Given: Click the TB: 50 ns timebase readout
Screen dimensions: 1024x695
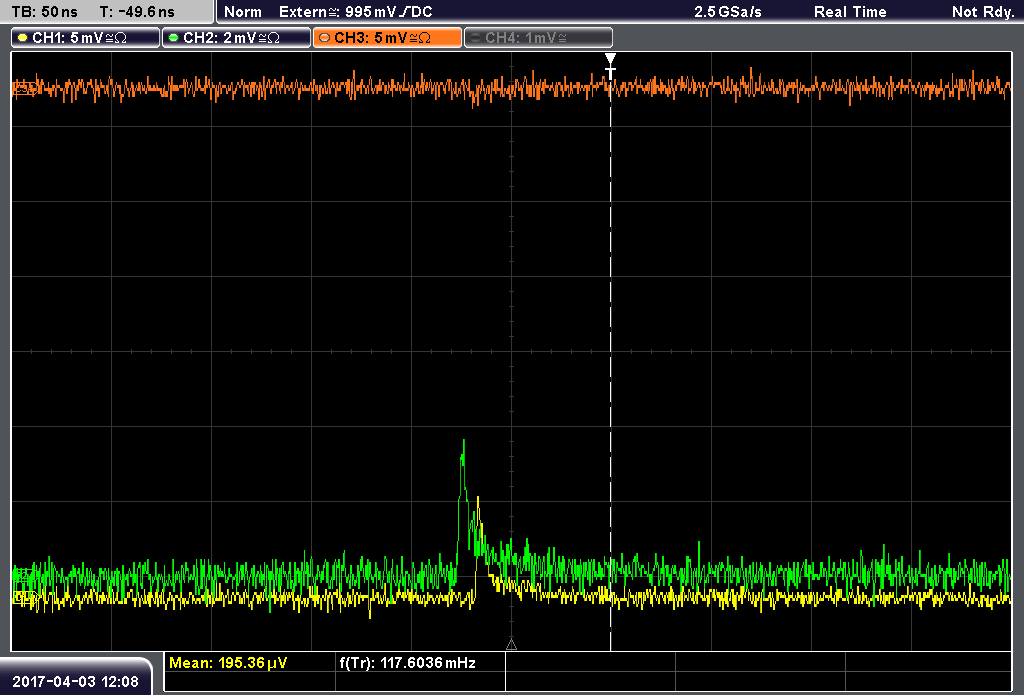Looking at the screenshot, I should coord(44,12).
